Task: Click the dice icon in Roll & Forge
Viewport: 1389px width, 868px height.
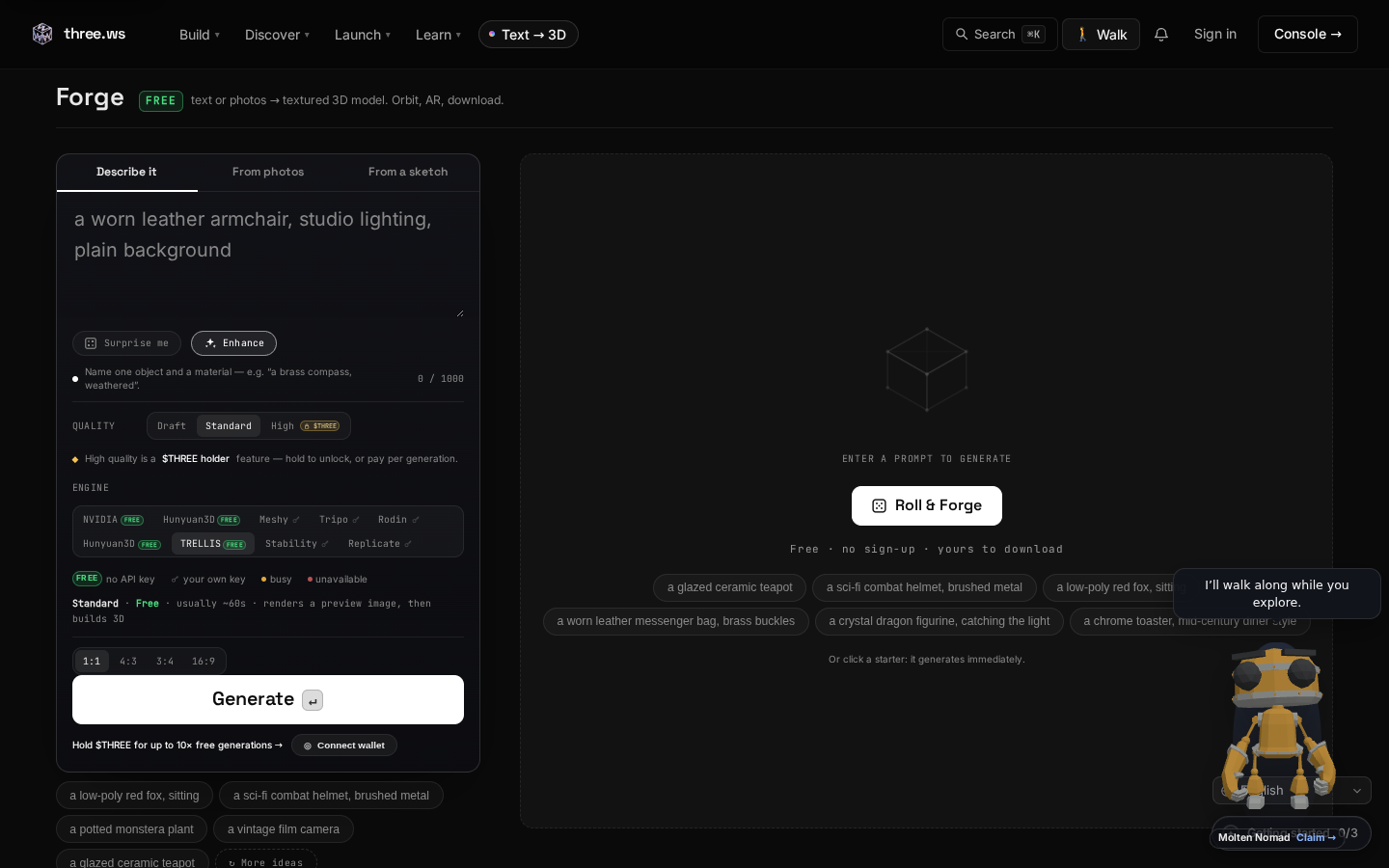Action: click(879, 505)
